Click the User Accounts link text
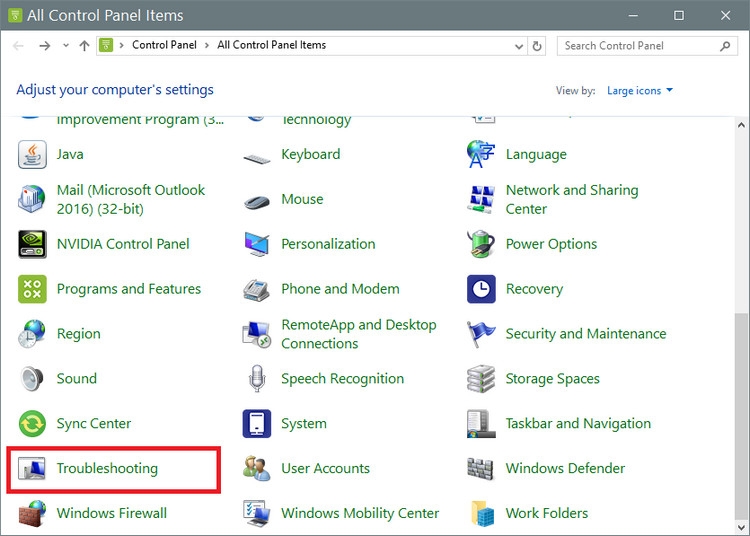Viewport: 750px width, 536px height. (325, 468)
